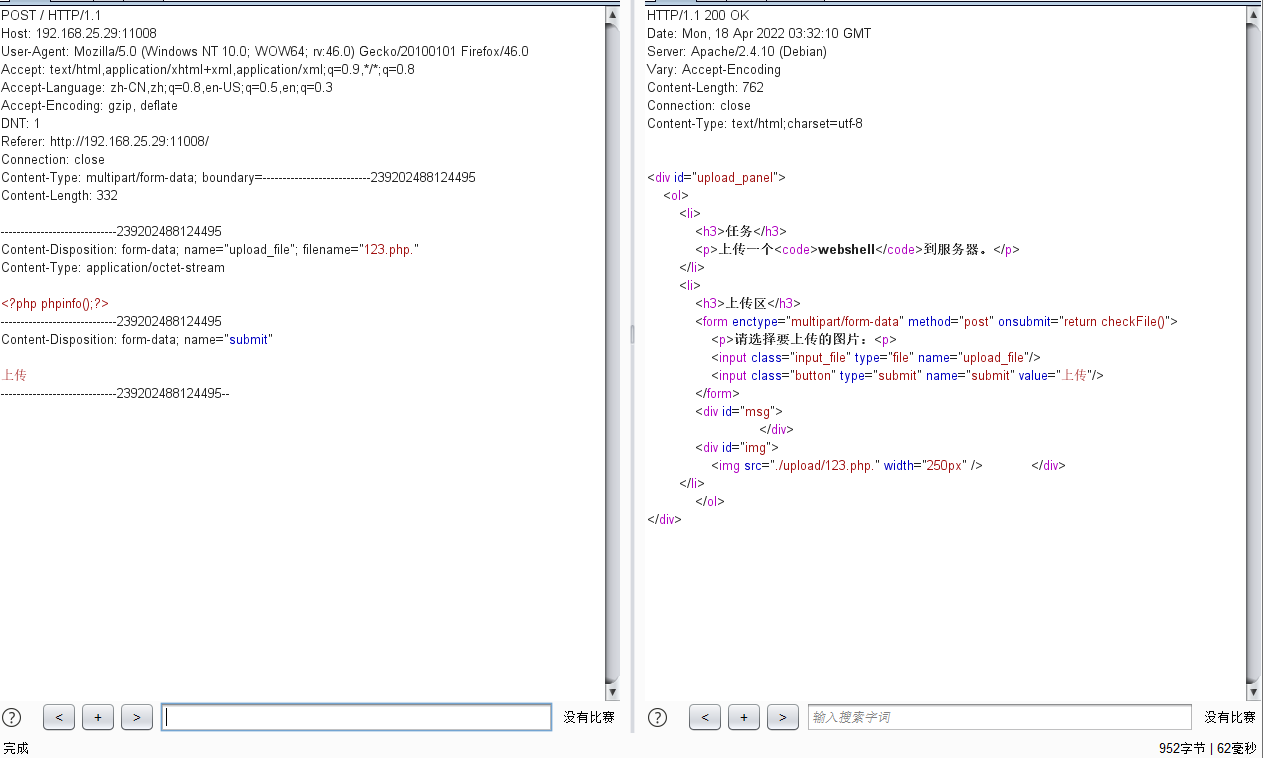This screenshot has width=1263, height=758.
Task: Click the Host header line 192.168.25.29:11008
Action: click(x=79, y=34)
